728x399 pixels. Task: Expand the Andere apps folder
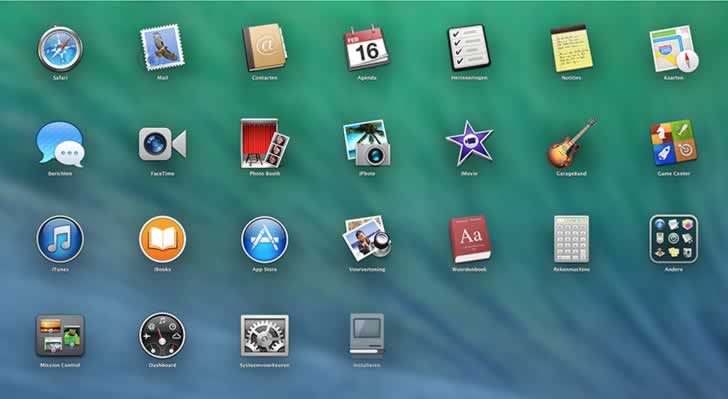(674, 239)
